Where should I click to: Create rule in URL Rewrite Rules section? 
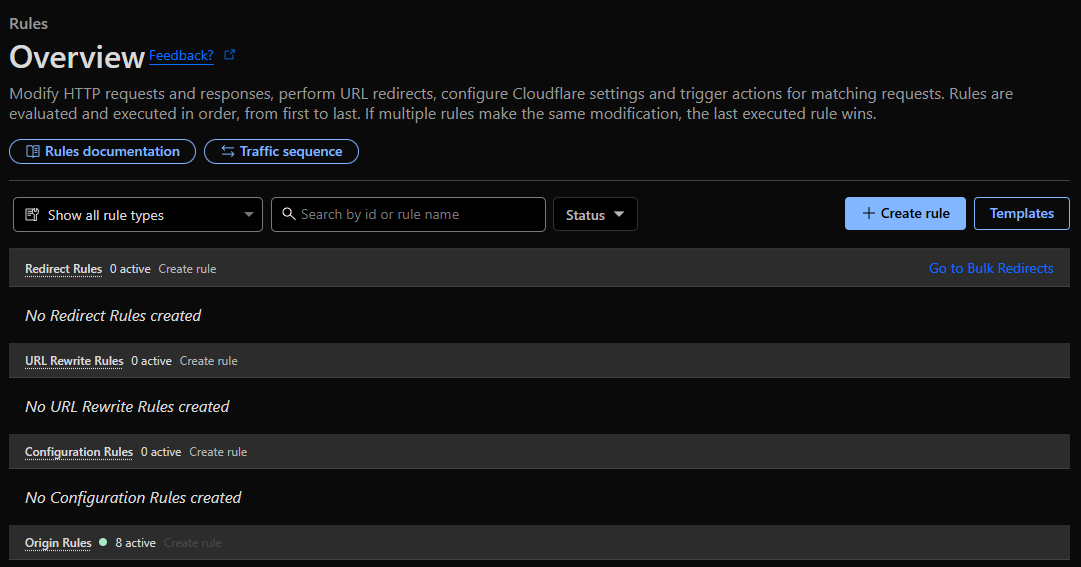(209, 361)
